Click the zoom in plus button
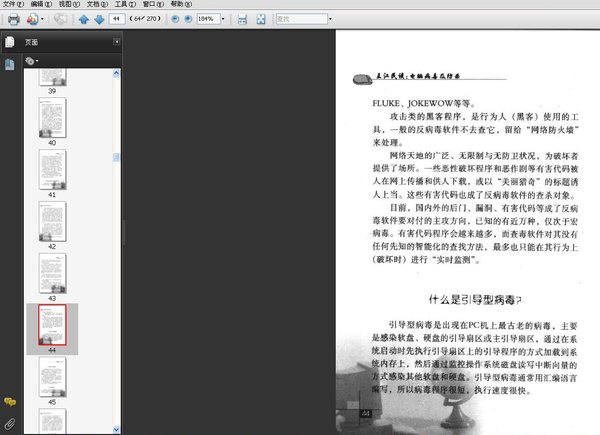 188,19
